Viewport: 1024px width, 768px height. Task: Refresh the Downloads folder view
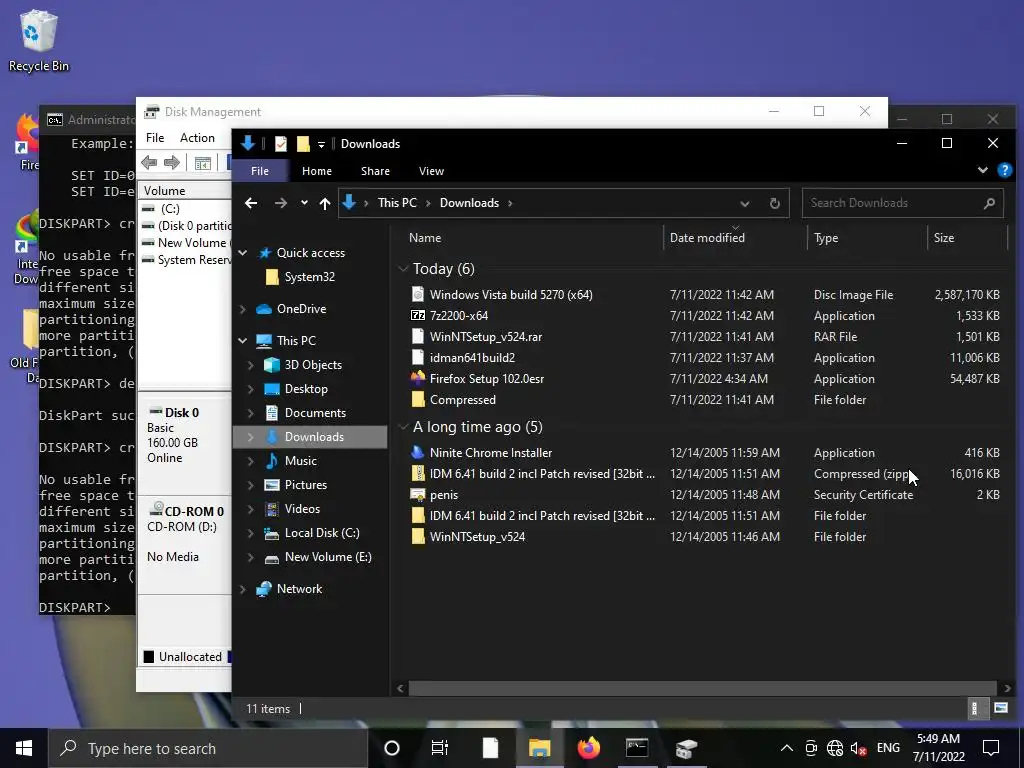point(775,203)
